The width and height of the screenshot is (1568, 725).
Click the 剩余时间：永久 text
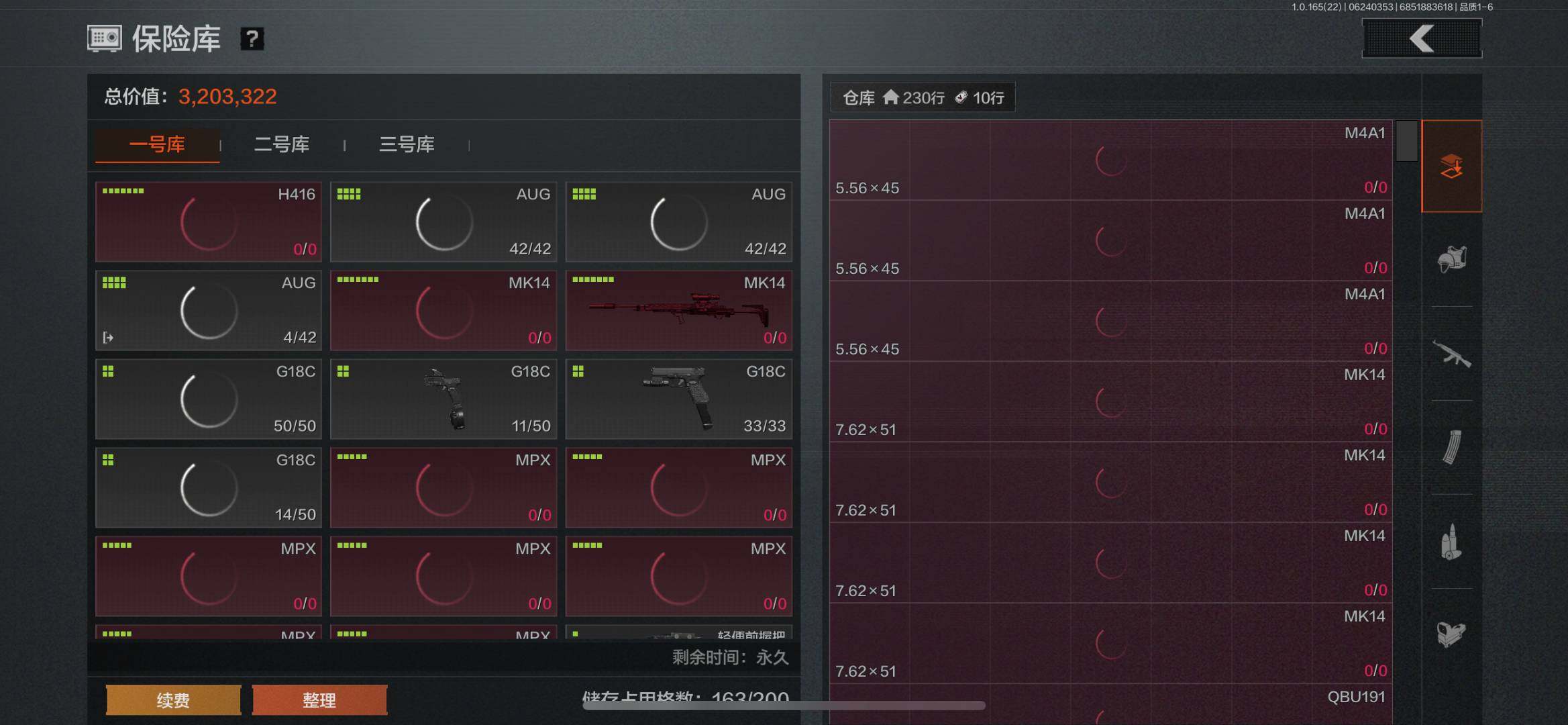(731, 657)
